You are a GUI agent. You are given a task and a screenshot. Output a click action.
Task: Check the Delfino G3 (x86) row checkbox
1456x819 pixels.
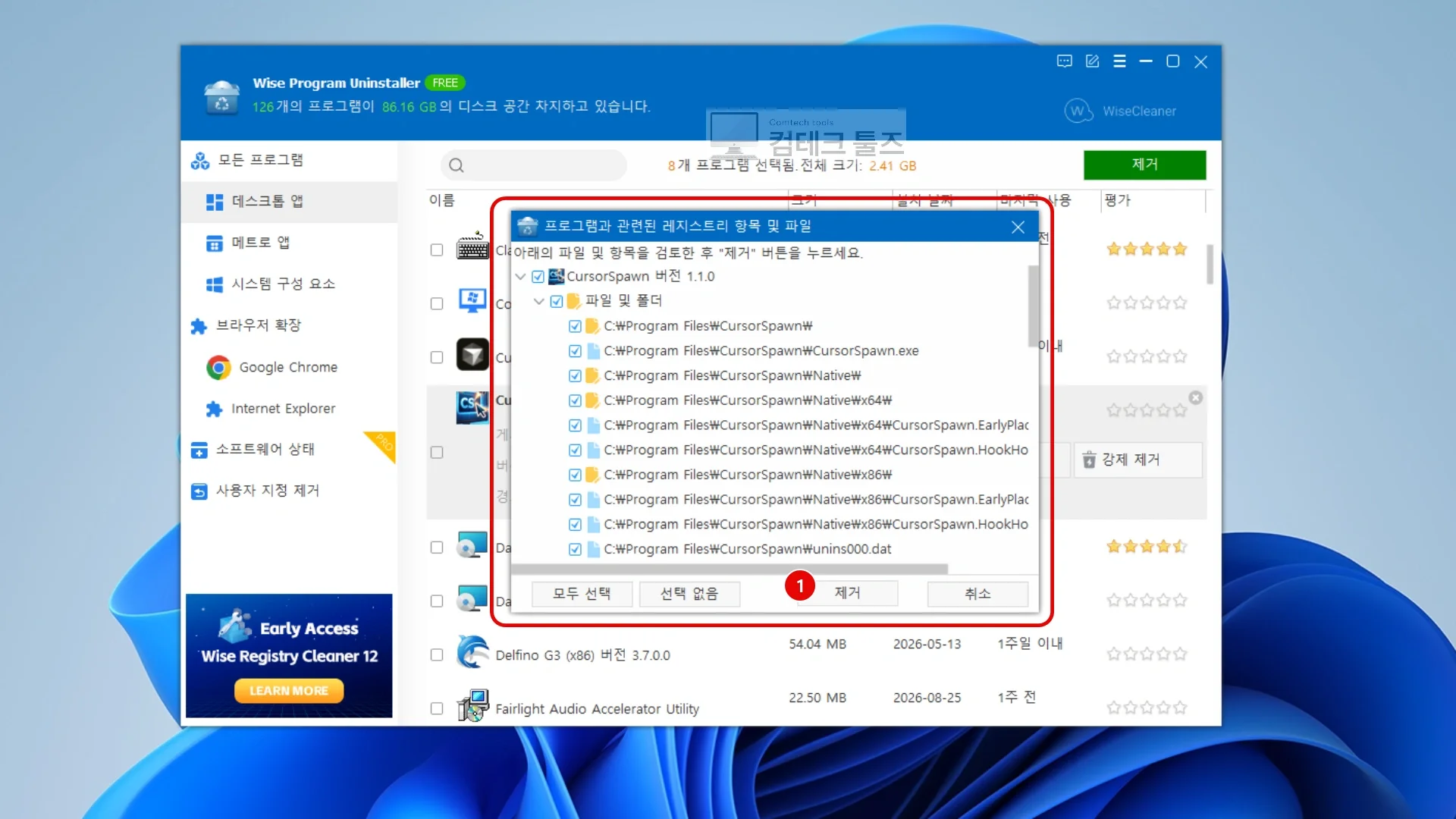pyautogui.click(x=437, y=654)
